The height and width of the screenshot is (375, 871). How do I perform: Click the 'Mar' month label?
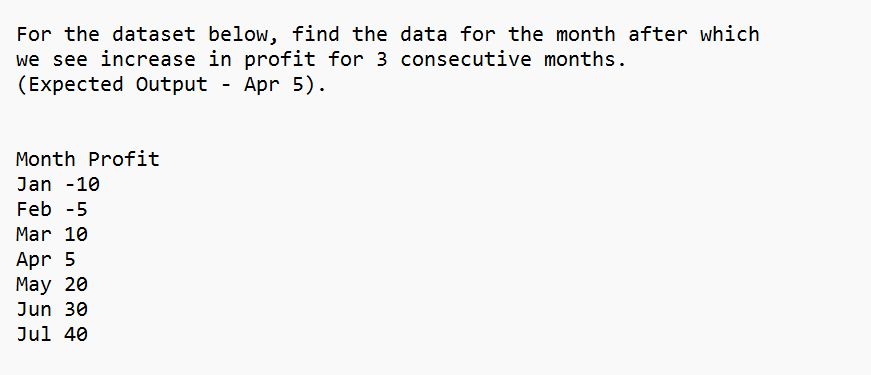tap(34, 234)
